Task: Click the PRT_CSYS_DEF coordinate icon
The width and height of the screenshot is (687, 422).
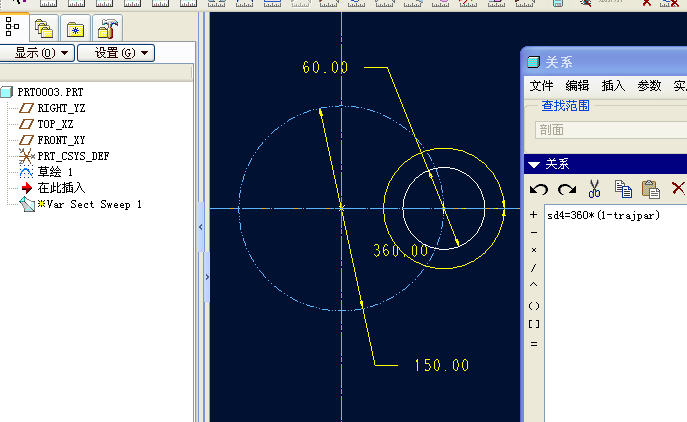Action: 26,156
